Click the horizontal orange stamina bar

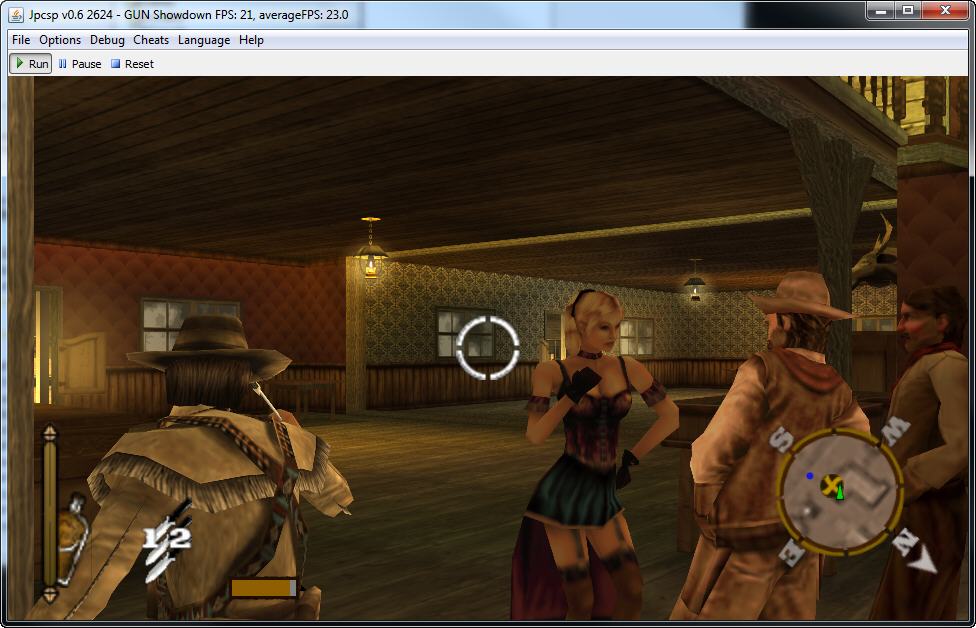pyautogui.click(x=264, y=588)
